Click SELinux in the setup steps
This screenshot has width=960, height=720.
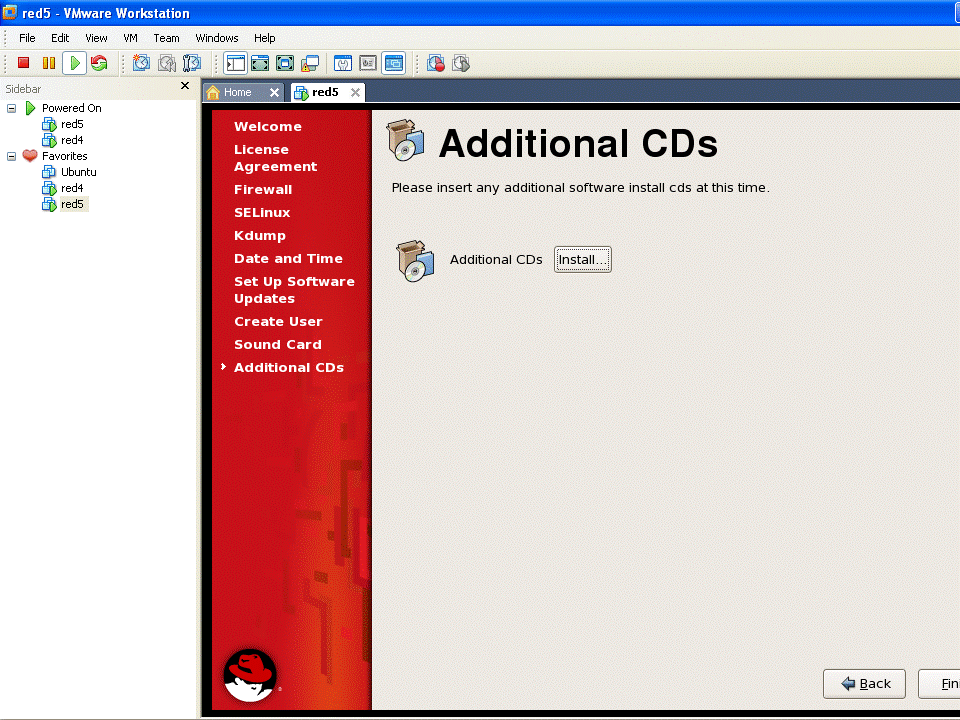(x=262, y=212)
